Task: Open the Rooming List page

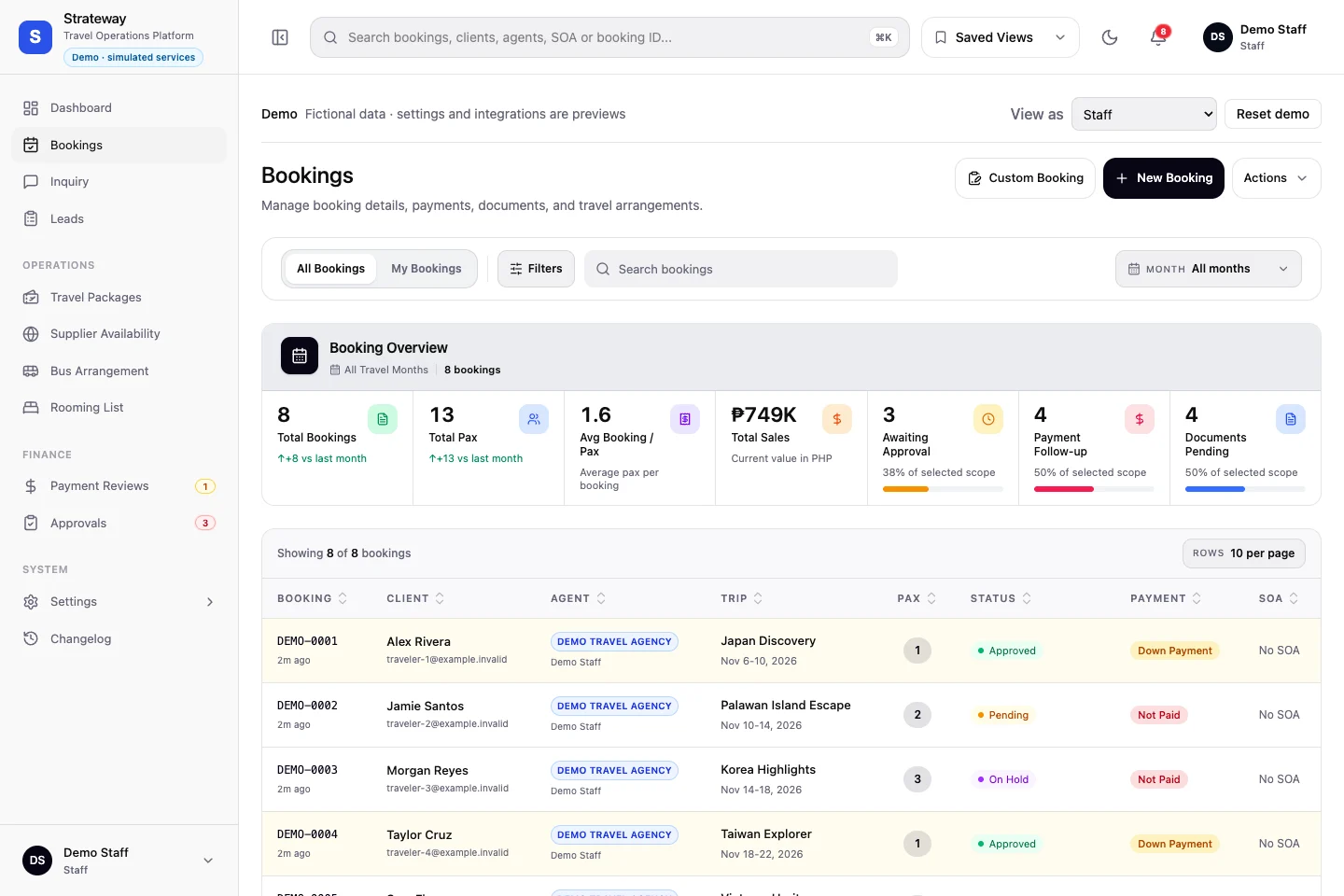Action: (119, 408)
